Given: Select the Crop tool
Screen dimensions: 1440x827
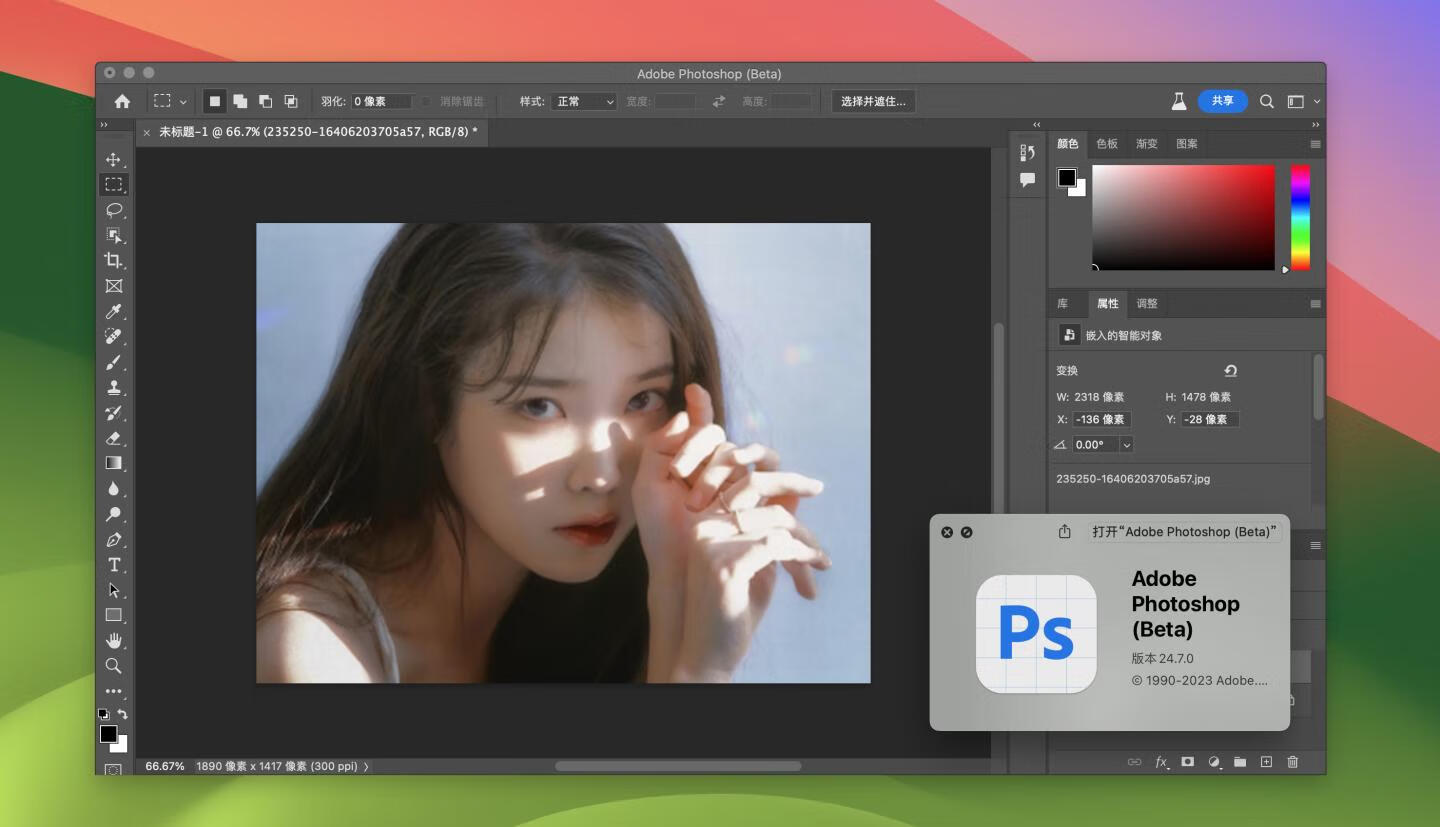Looking at the screenshot, I should pos(113,261).
